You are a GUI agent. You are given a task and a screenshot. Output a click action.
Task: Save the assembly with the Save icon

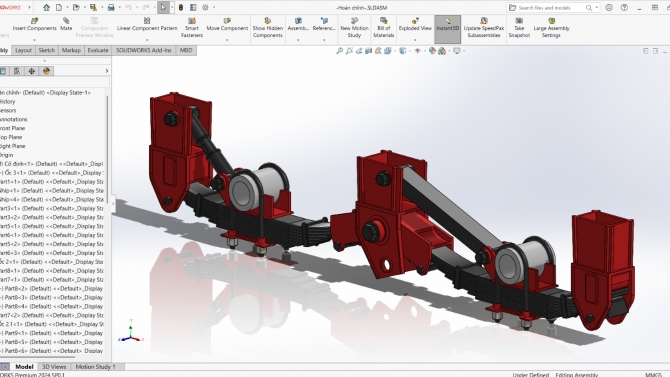pyautogui.click(x=93, y=7)
